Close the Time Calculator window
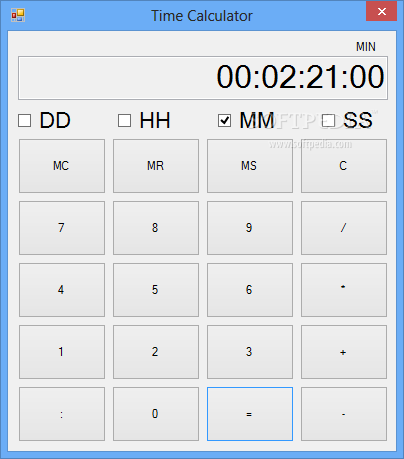 pos(382,11)
